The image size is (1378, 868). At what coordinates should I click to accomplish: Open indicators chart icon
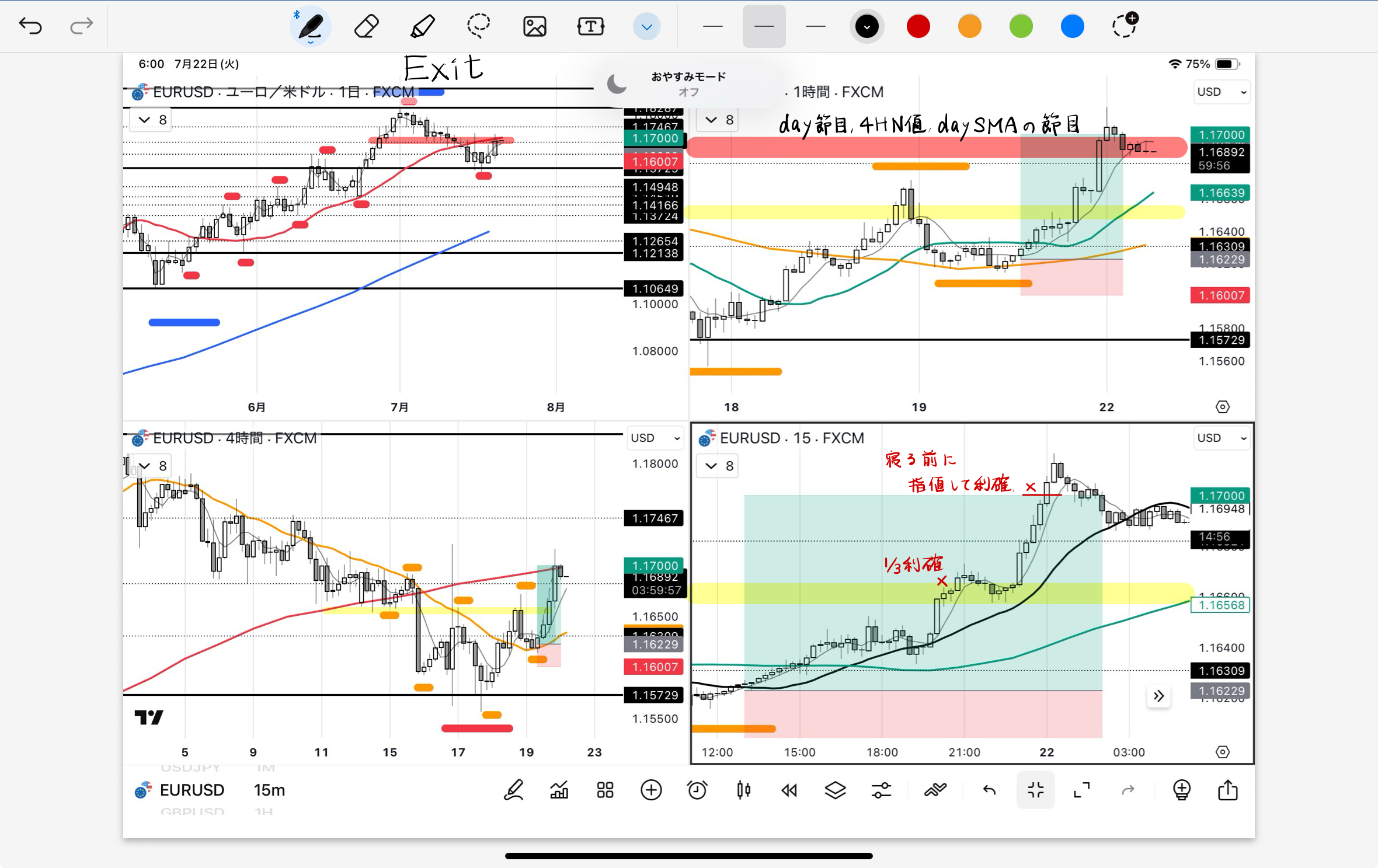559,790
